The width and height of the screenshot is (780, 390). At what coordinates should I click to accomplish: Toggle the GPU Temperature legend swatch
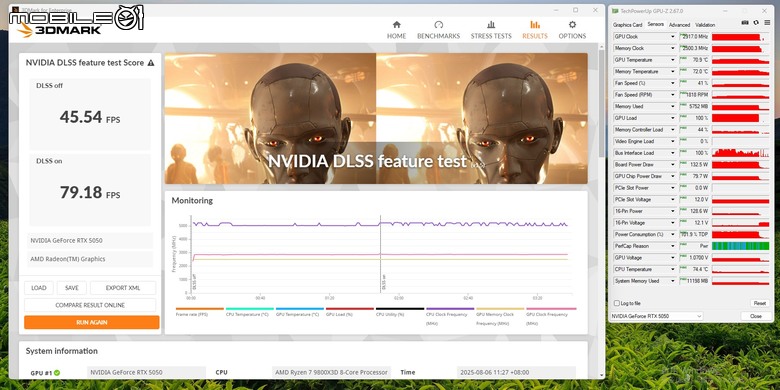pos(300,309)
